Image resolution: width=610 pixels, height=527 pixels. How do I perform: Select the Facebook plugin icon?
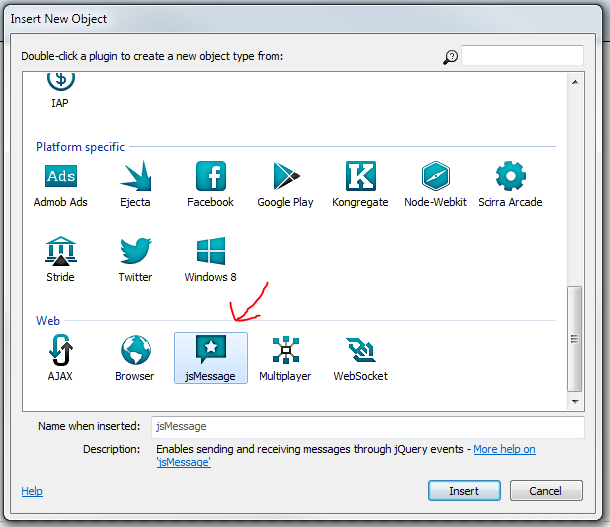[210, 177]
